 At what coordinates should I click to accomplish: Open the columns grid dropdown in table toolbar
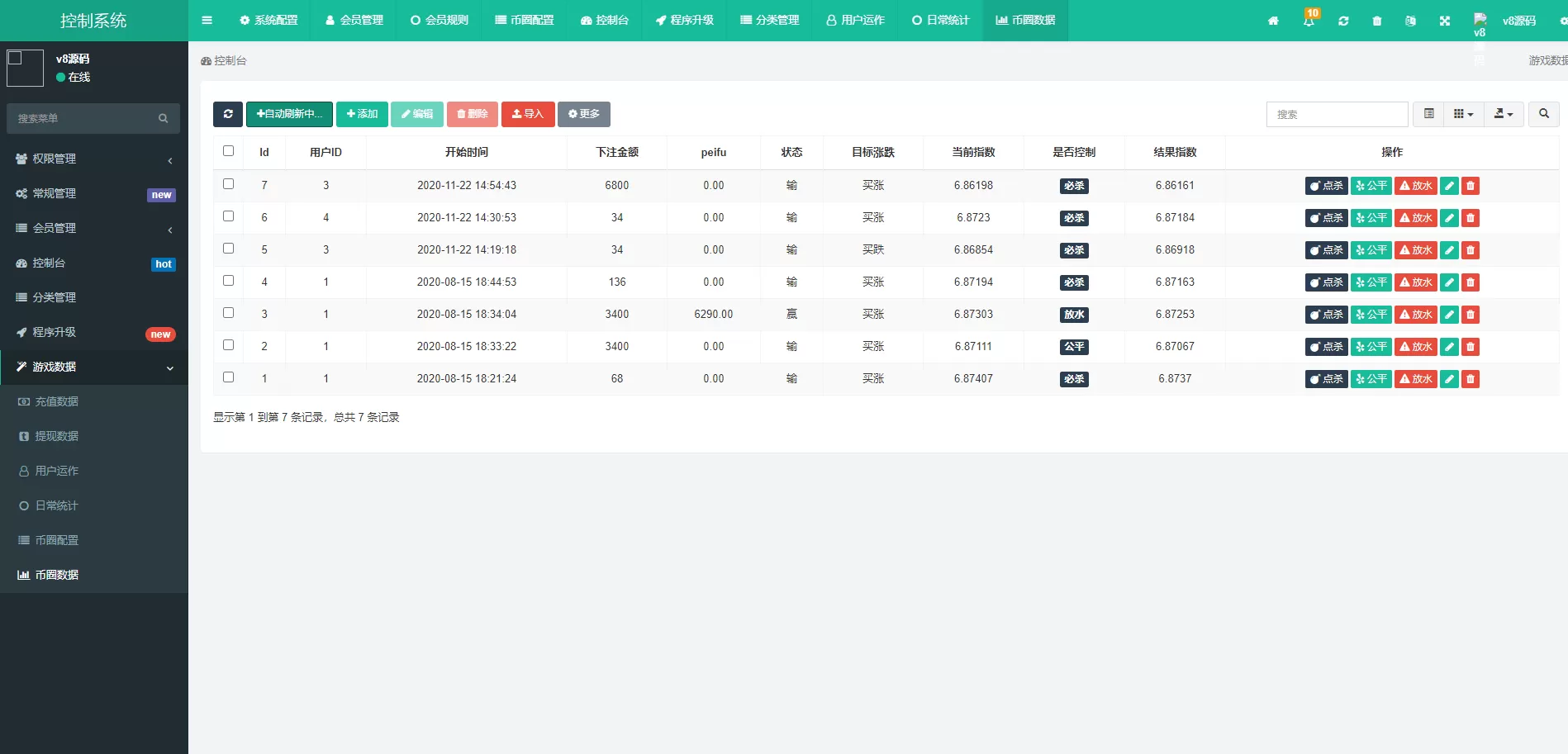(1463, 114)
